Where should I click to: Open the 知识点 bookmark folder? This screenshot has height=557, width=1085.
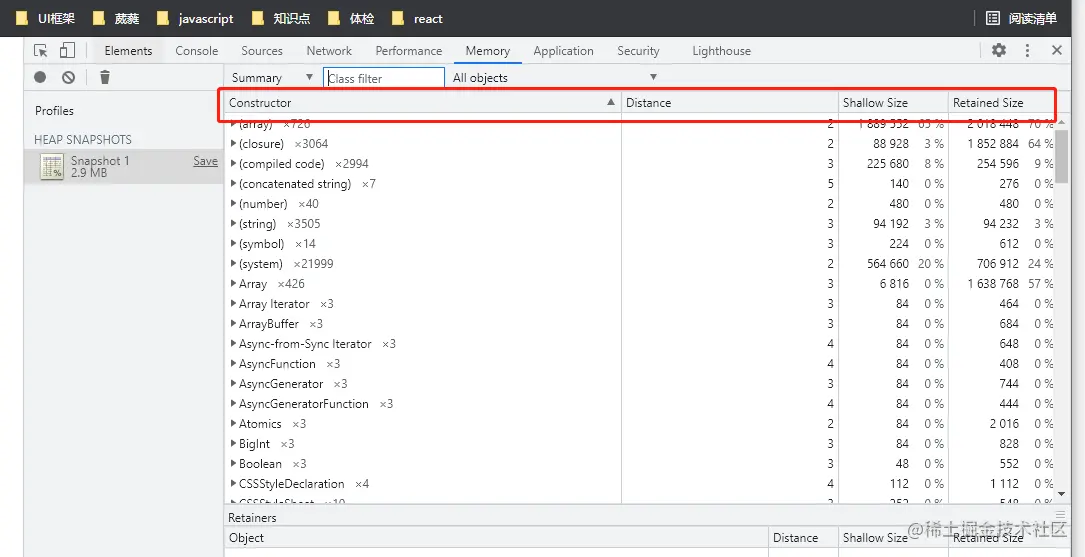pyautogui.click(x=281, y=19)
